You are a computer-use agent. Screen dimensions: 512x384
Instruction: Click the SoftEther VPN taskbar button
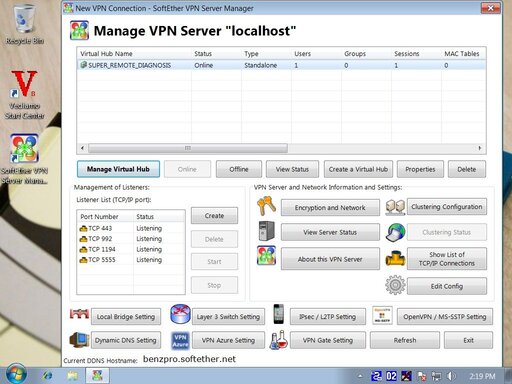(97, 376)
